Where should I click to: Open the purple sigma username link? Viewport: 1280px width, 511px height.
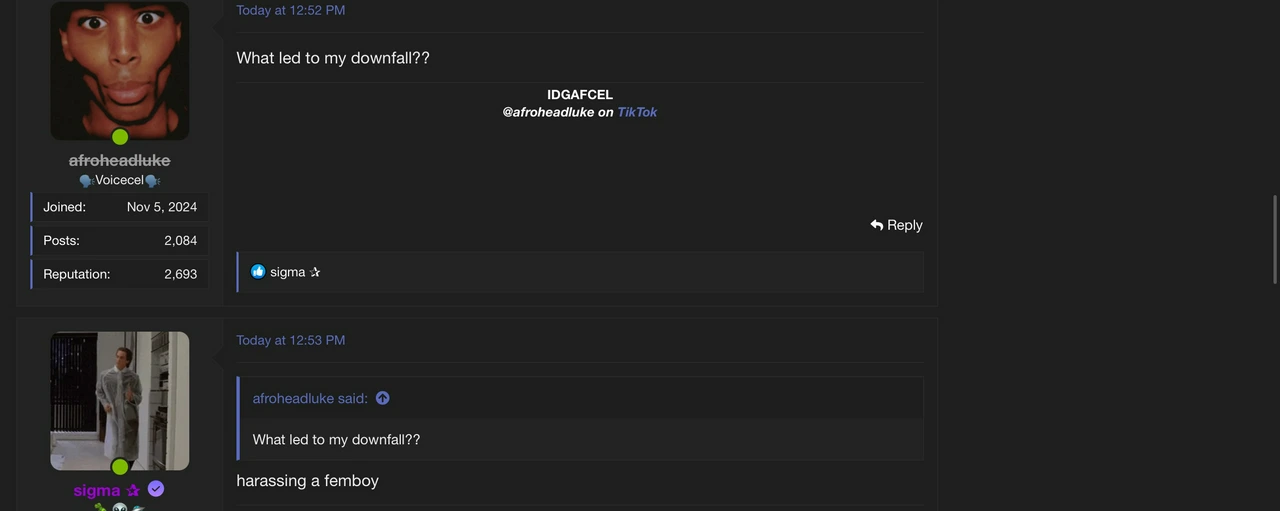point(96,490)
